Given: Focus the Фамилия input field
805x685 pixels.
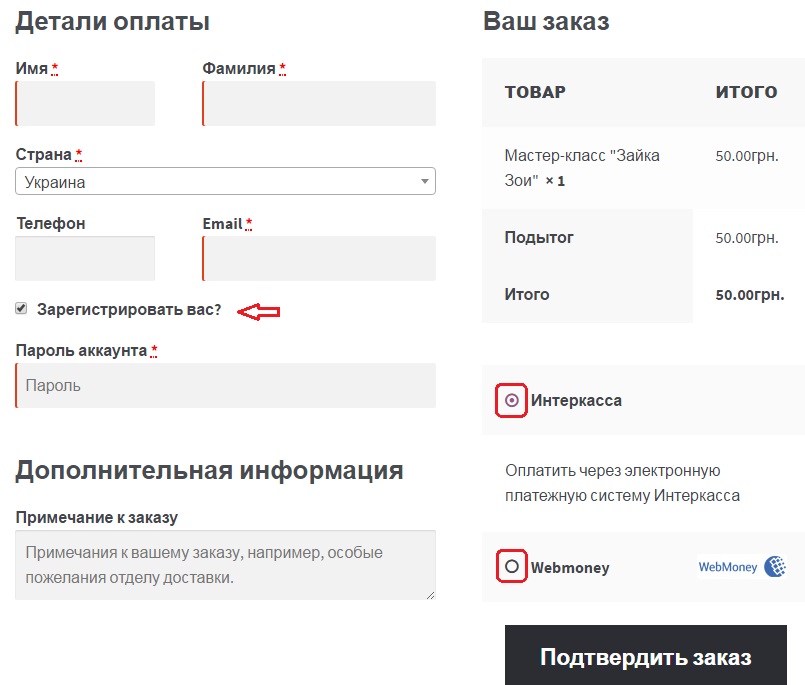Looking at the screenshot, I should point(319,103).
